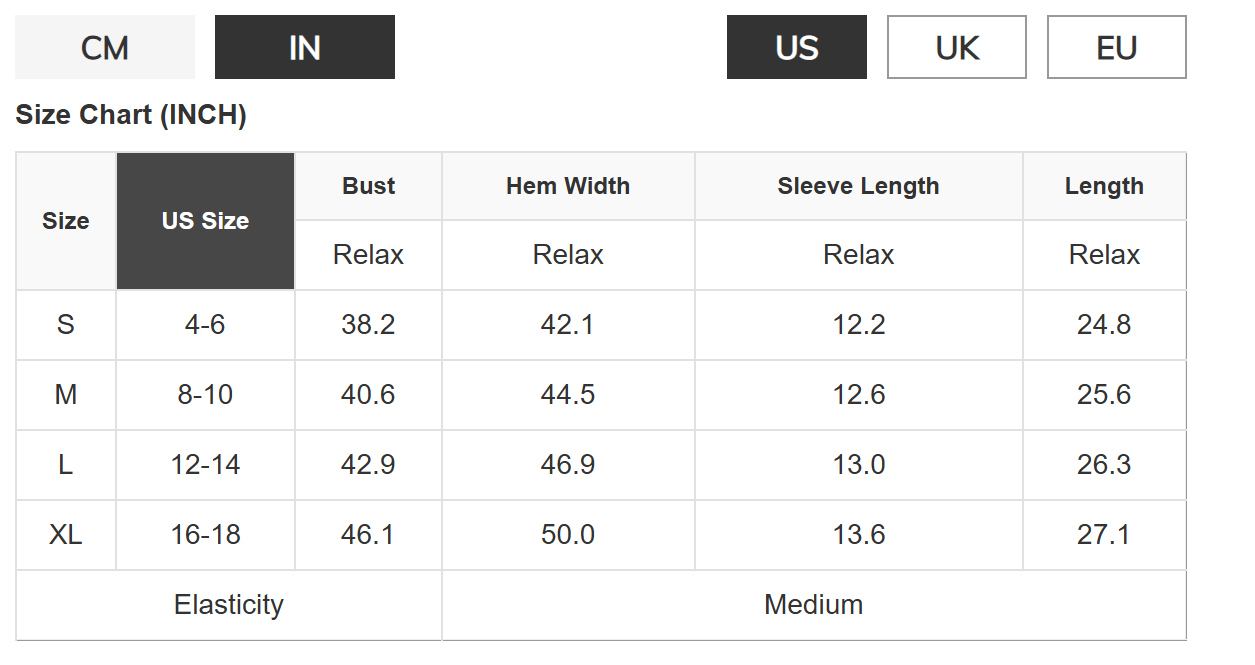Click the bust value 38.2
Screen dimensions: 1255x665
(368, 325)
